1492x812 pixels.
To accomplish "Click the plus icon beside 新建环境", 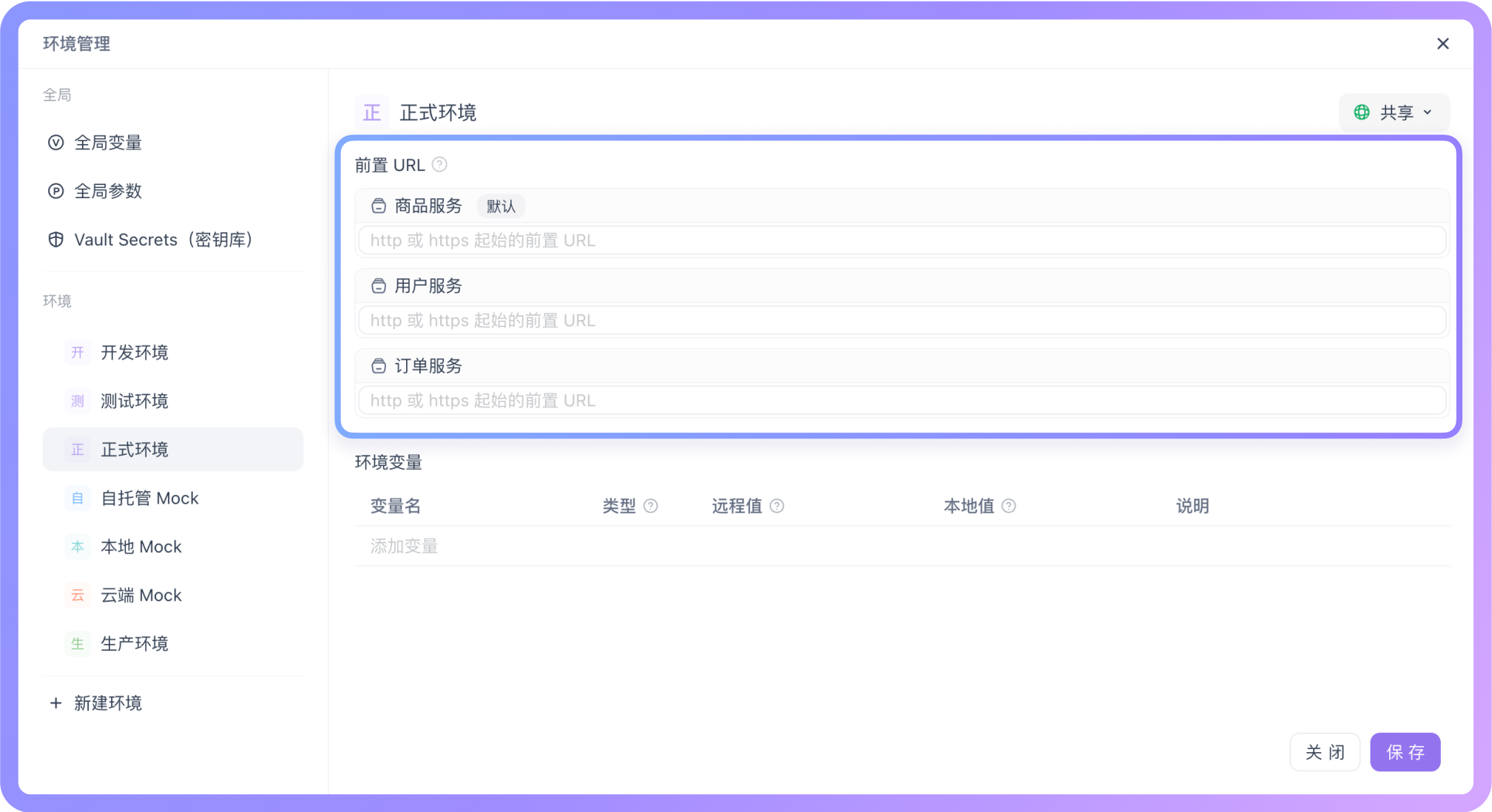I will pos(55,703).
